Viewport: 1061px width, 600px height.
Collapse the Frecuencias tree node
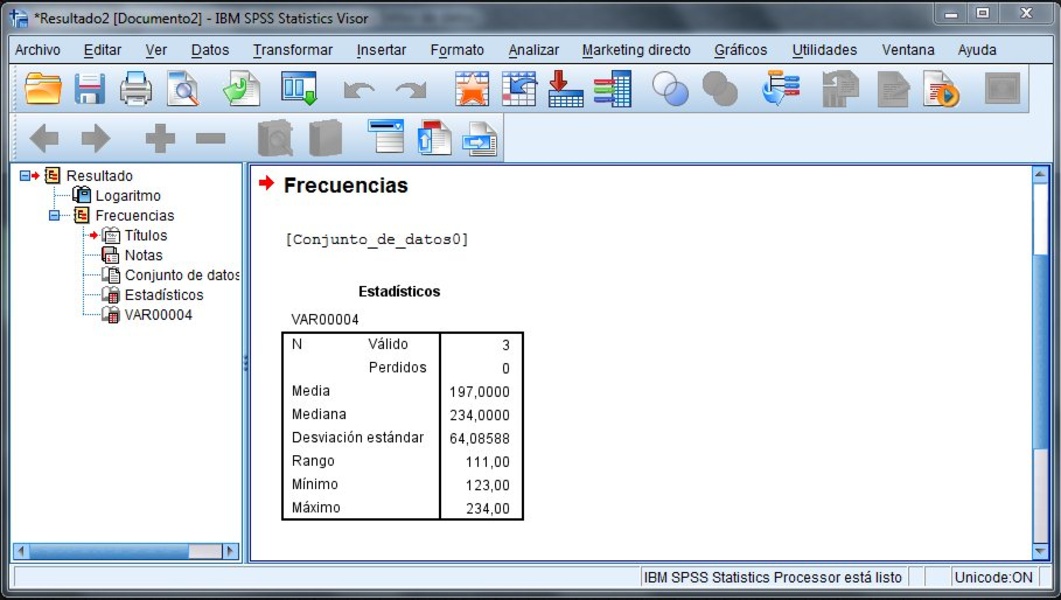55,216
